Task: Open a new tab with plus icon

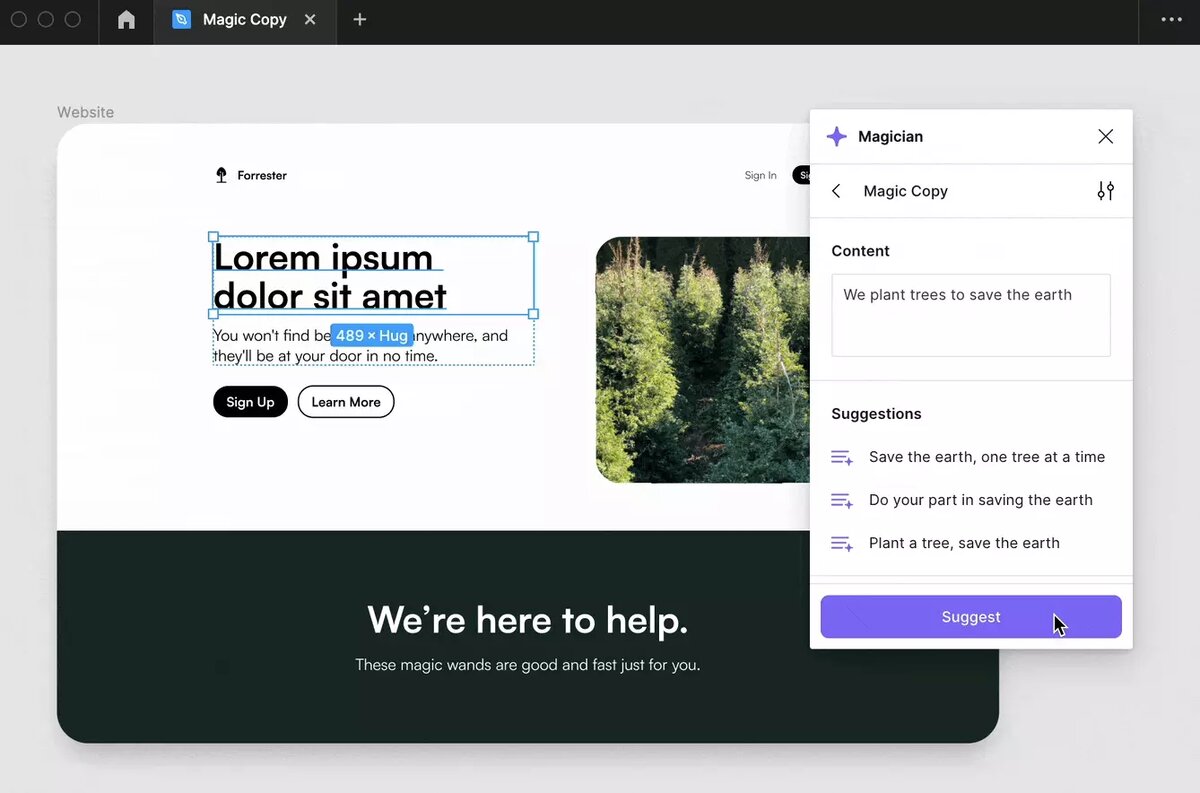Action: [360, 20]
